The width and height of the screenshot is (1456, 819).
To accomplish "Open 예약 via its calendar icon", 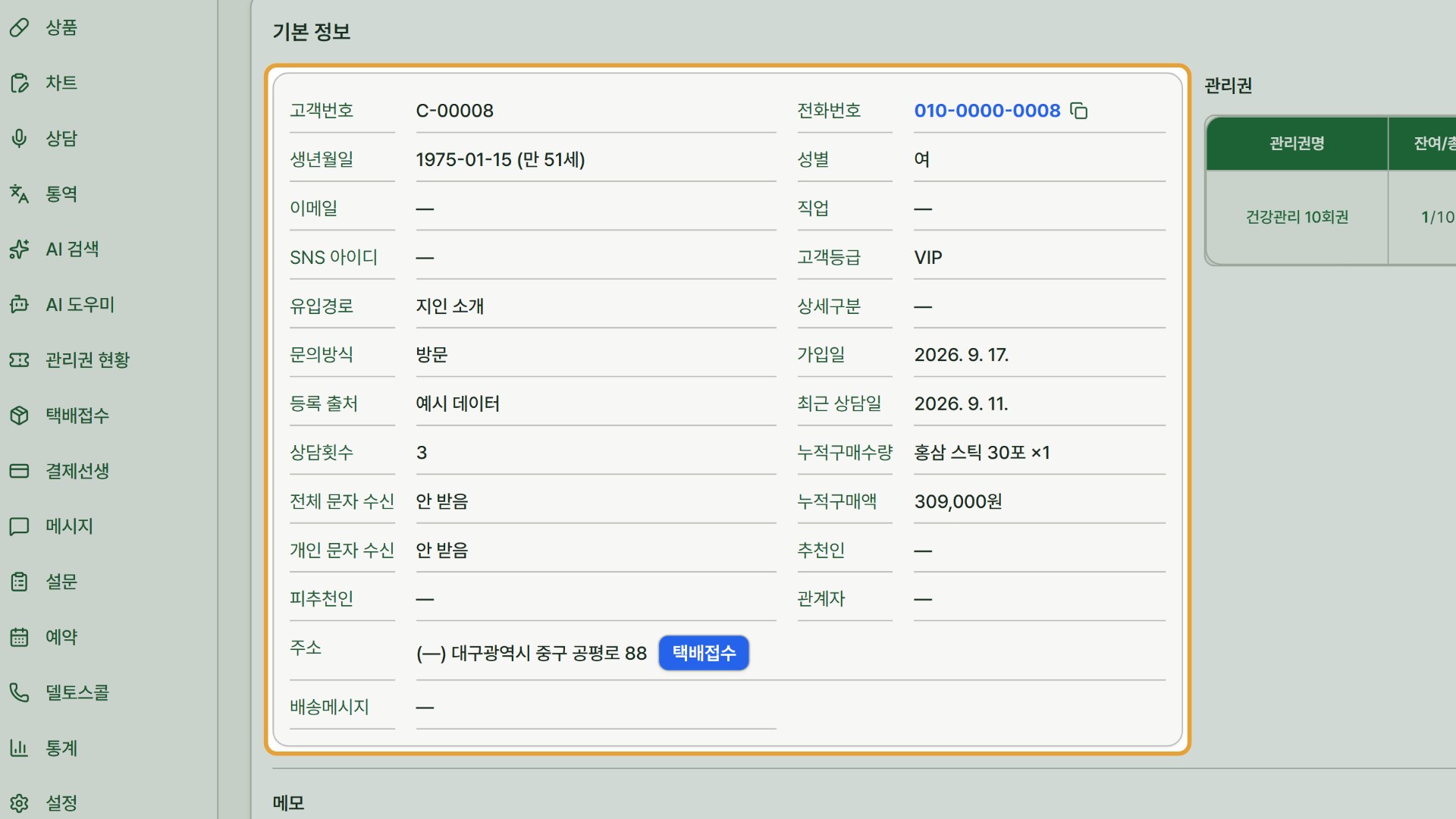I will click(x=19, y=637).
